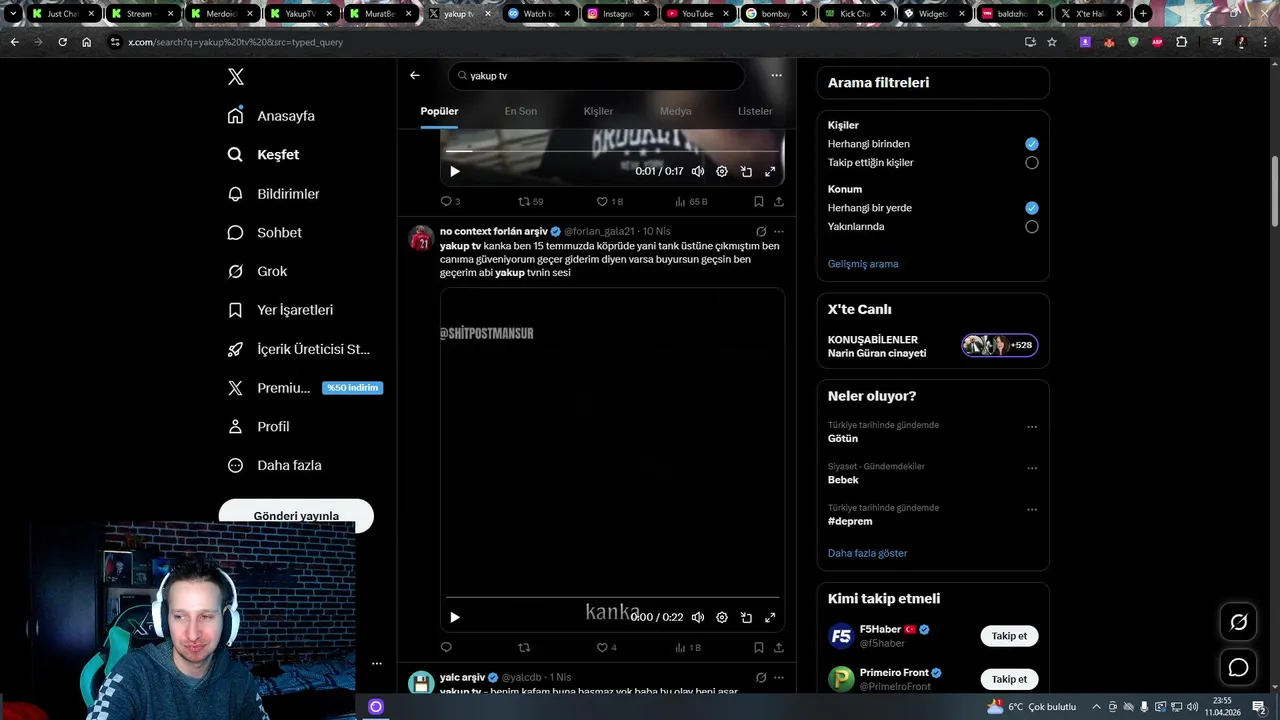Like the forlán arşiv post with 4 likes
The image size is (1280, 720).
(x=607, y=648)
